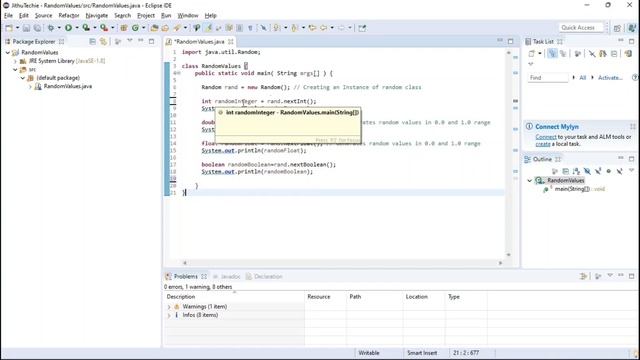The height and width of the screenshot is (360, 640).
Task: Toggle Link with Editor in Package Explorer
Action: pos(103,41)
